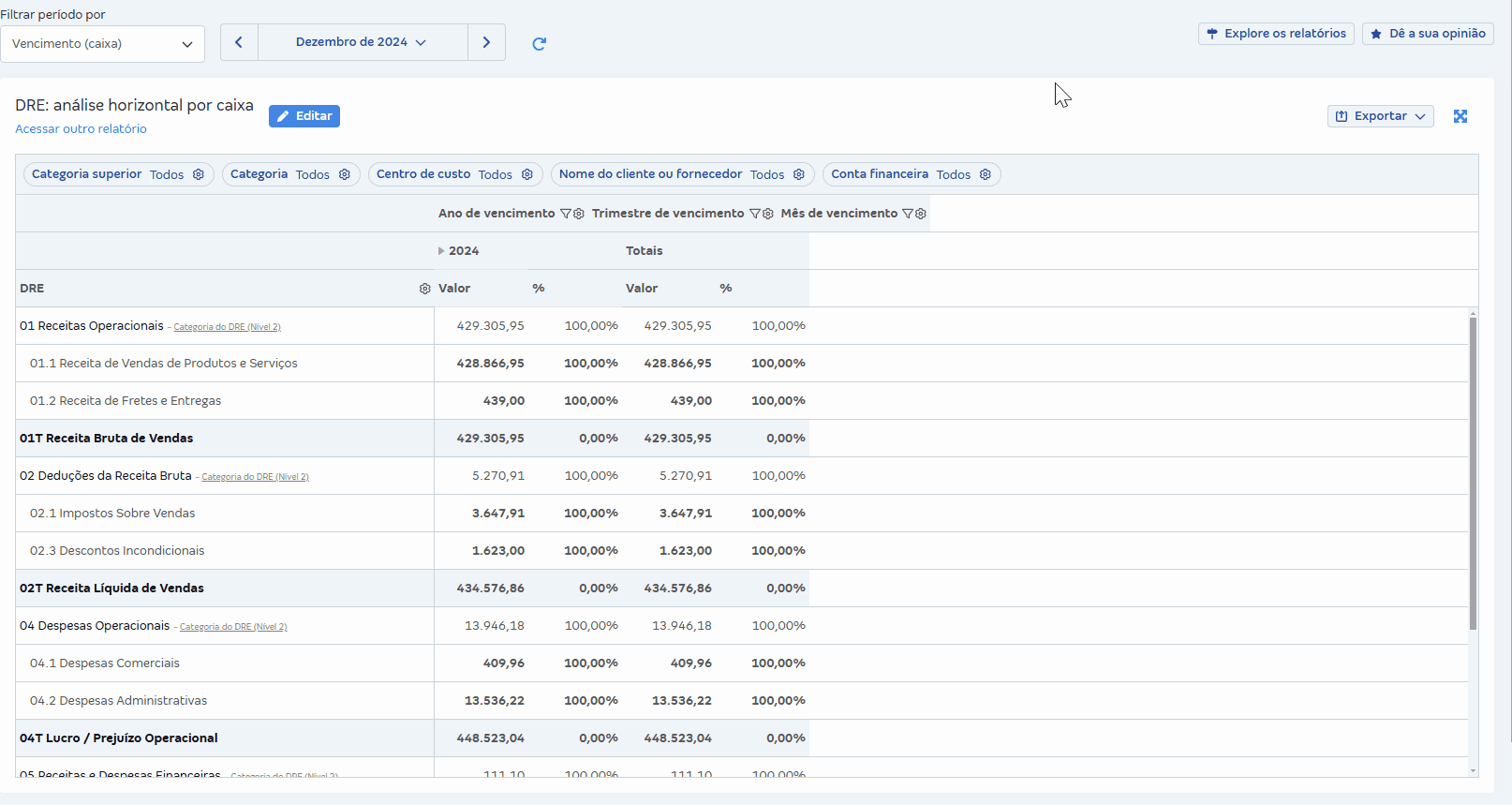
Task: Click Dê a sua opinião button
Action: [x=1428, y=34]
